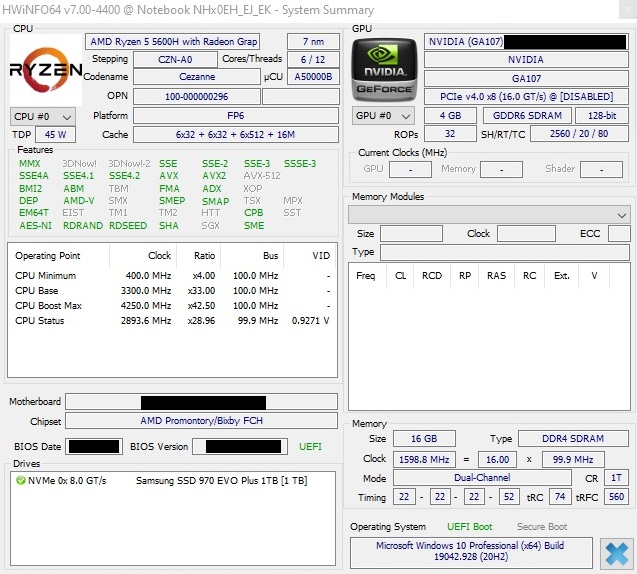Click the tRFC value 560

616,497
